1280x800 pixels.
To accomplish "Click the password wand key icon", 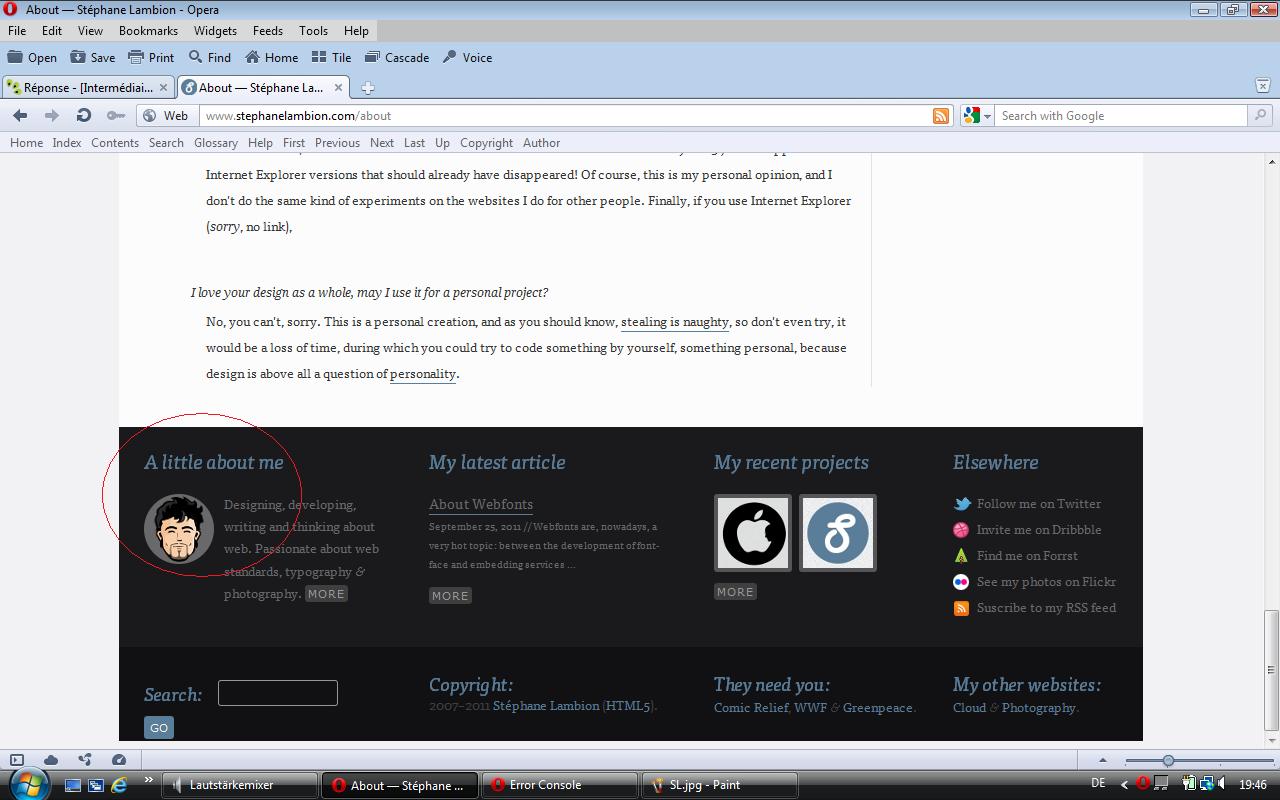I will click(116, 116).
